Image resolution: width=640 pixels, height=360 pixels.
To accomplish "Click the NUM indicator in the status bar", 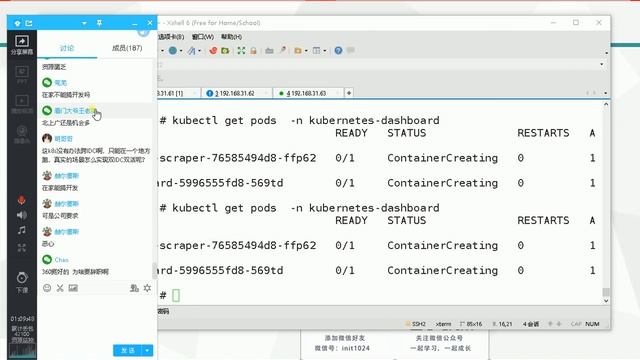I will coord(592,324).
